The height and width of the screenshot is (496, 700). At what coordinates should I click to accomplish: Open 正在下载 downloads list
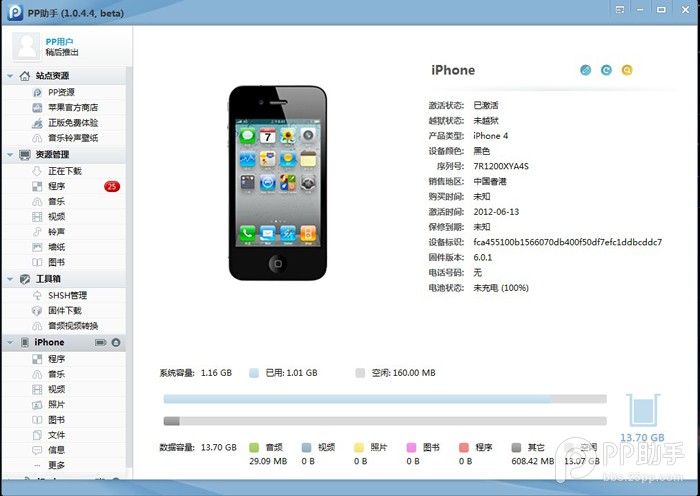(x=63, y=171)
